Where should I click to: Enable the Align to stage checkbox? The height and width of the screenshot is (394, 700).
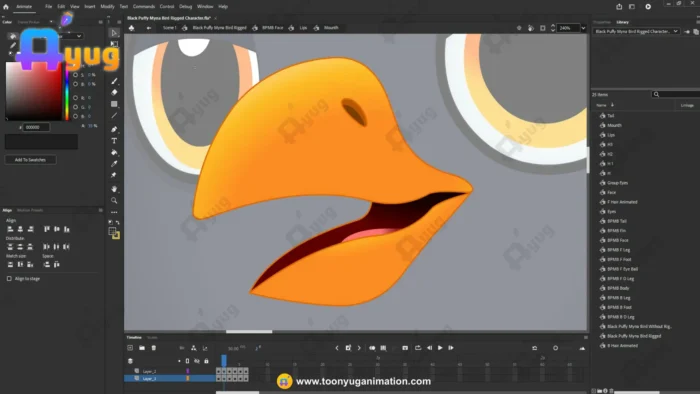[9, 279]
